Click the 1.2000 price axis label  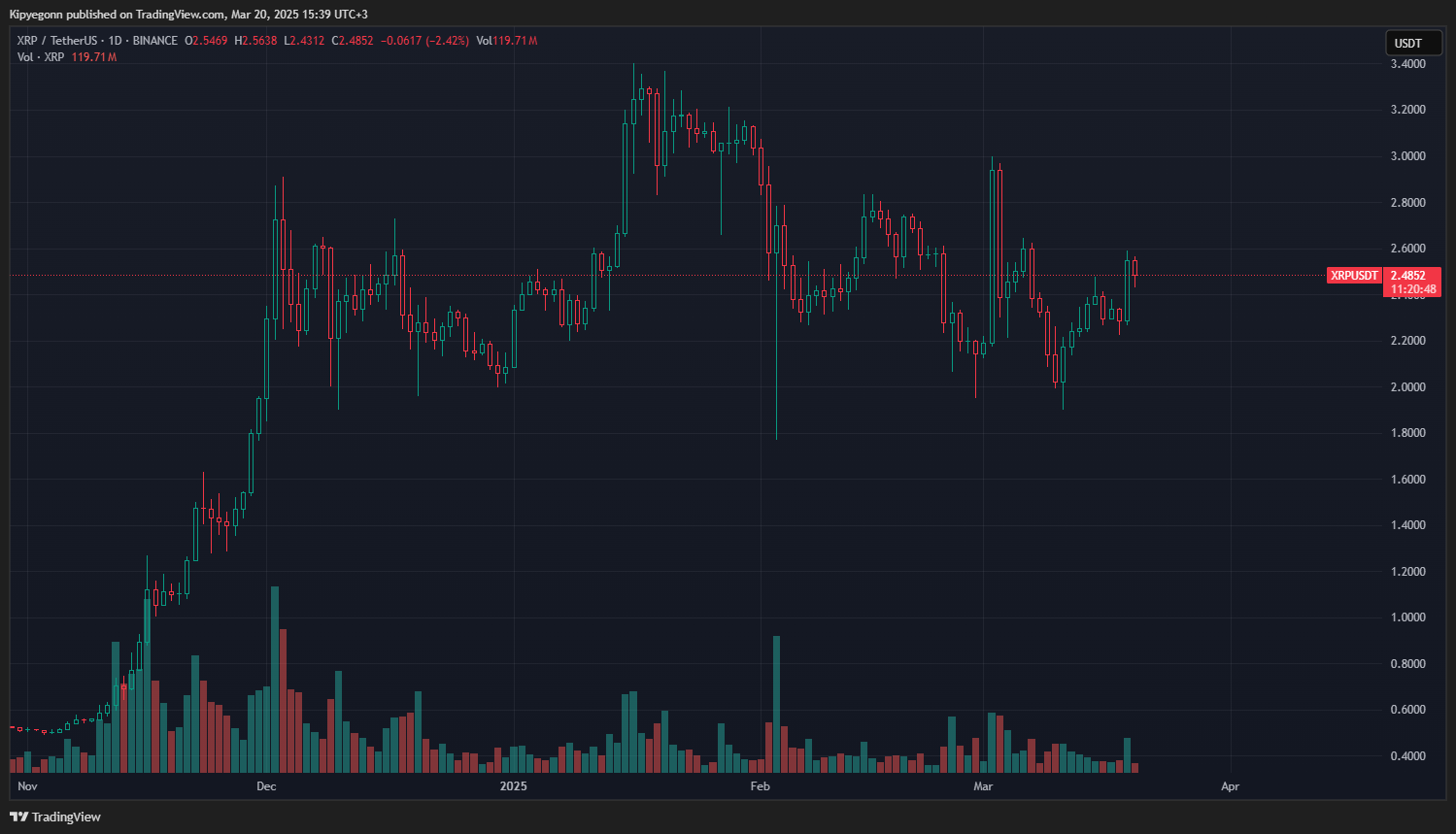pos(1408,572)
